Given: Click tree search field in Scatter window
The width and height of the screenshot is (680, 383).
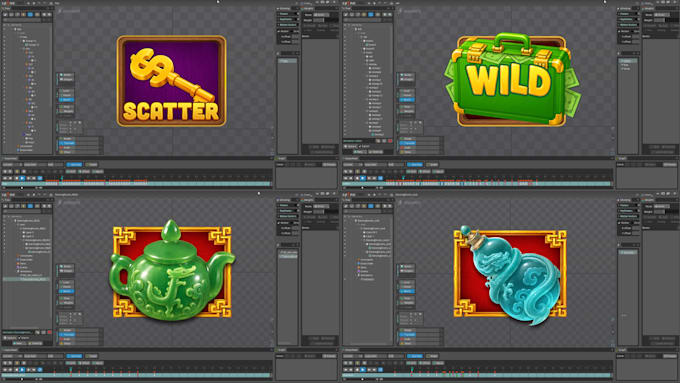Looking at the screenshot, I should point(22,20).
